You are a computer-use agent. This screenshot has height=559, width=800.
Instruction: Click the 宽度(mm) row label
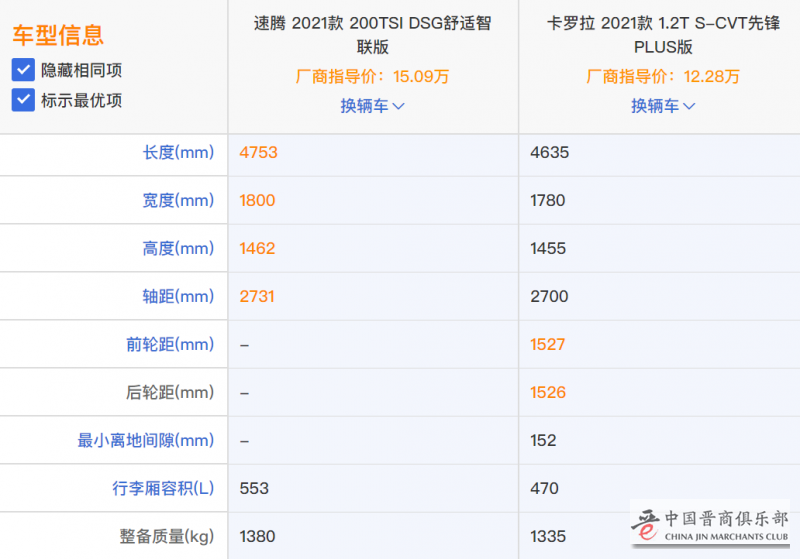[178, 200]
